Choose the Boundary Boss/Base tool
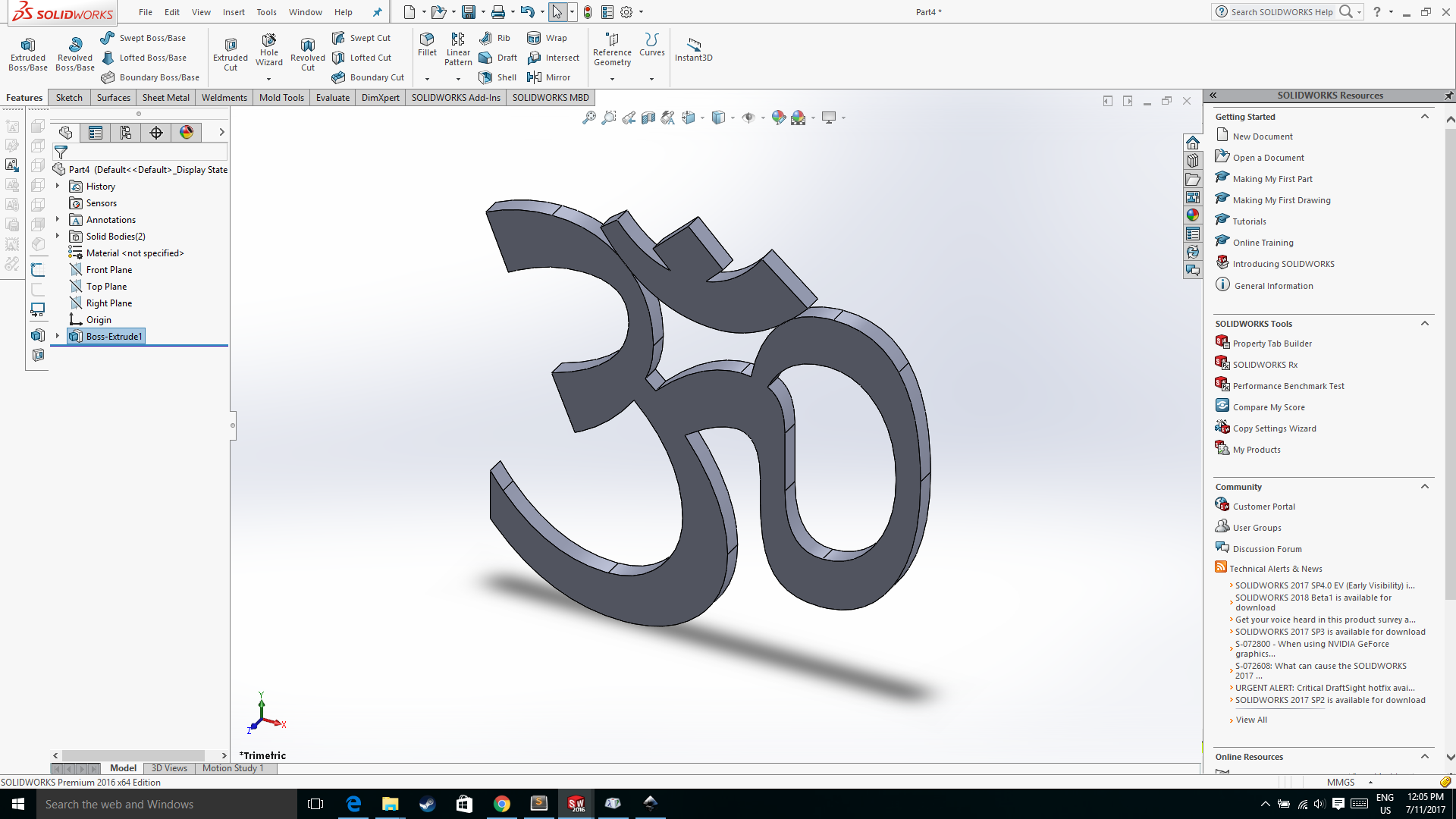1456x819 pixels. [x=149, y=77]
